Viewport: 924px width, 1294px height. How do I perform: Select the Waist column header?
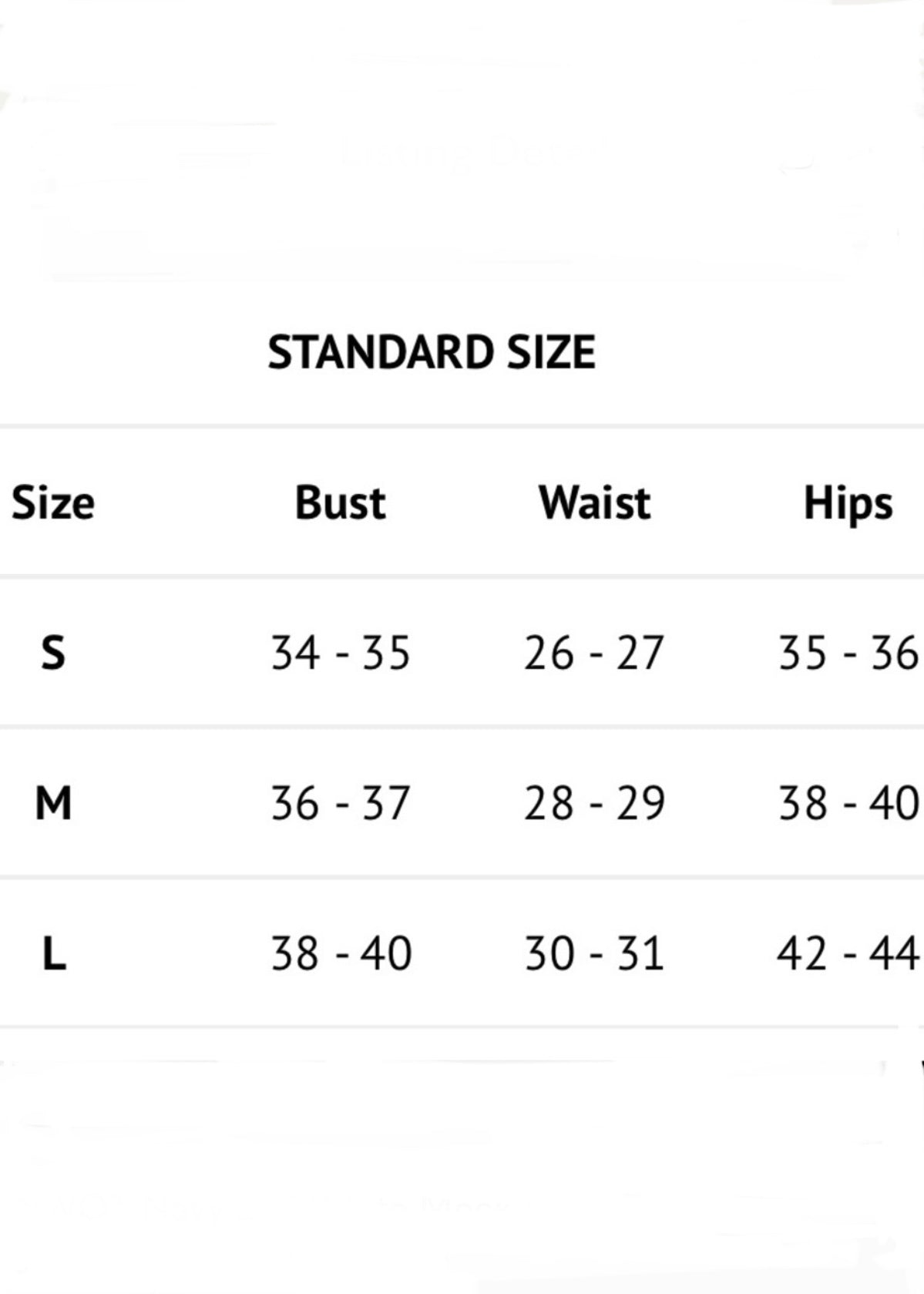tap(594, 503)
